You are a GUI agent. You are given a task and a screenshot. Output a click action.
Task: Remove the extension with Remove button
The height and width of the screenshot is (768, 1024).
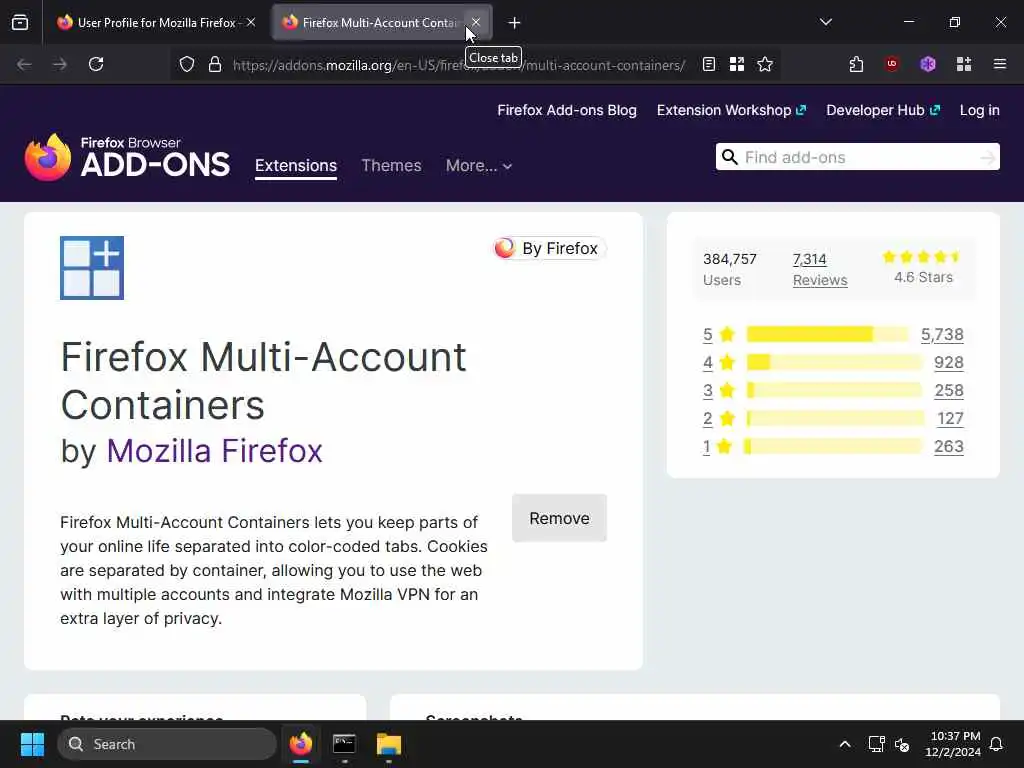tap(559, 518)
